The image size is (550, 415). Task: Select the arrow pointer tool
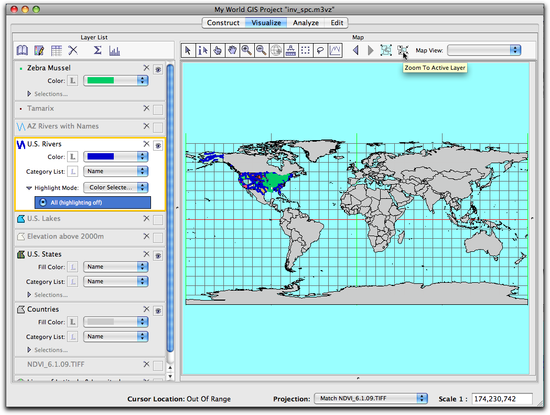(188, 51)
